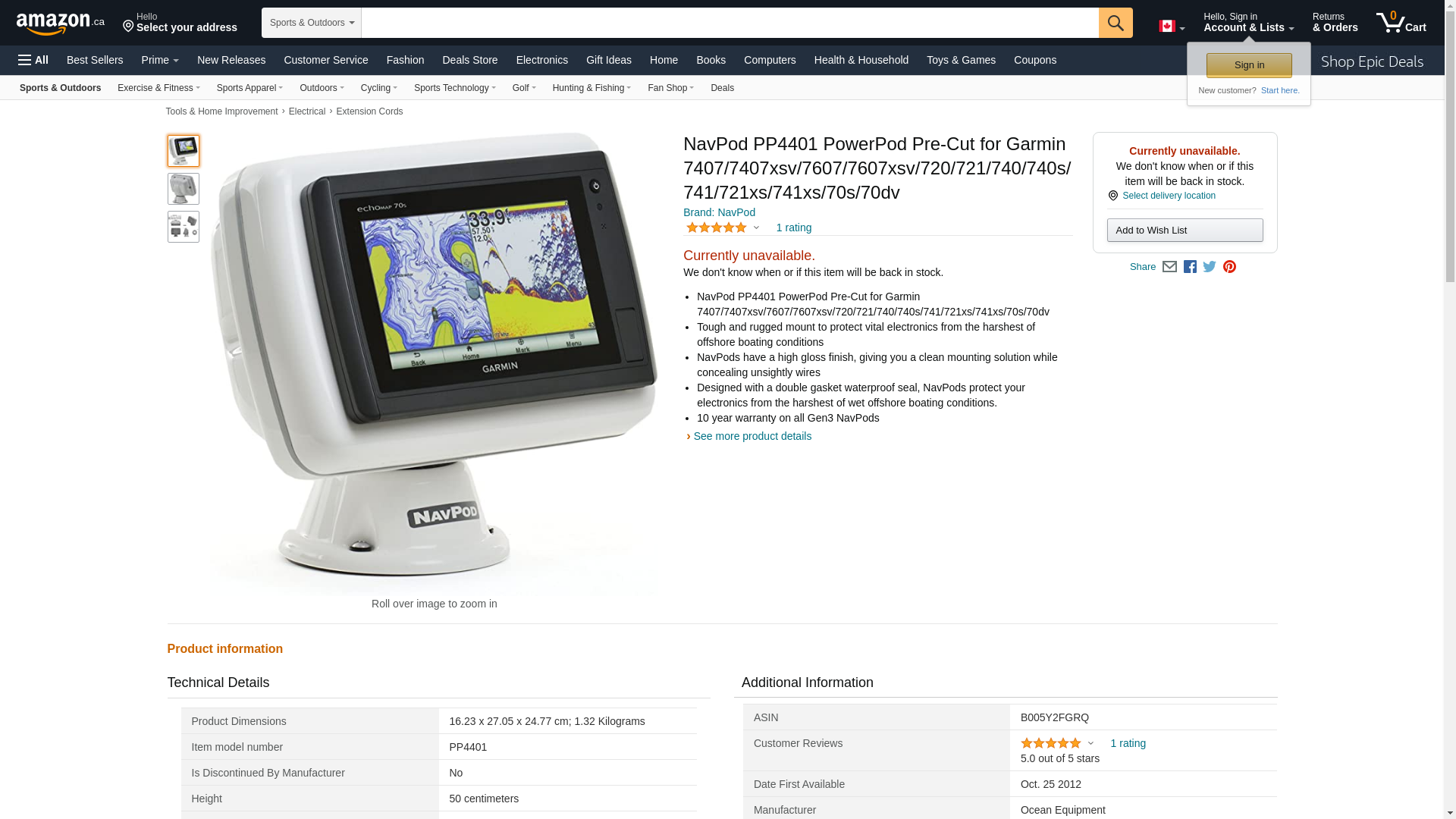Open the shopping cart icon
1456x819 pixels.
tap(1401, 23)
